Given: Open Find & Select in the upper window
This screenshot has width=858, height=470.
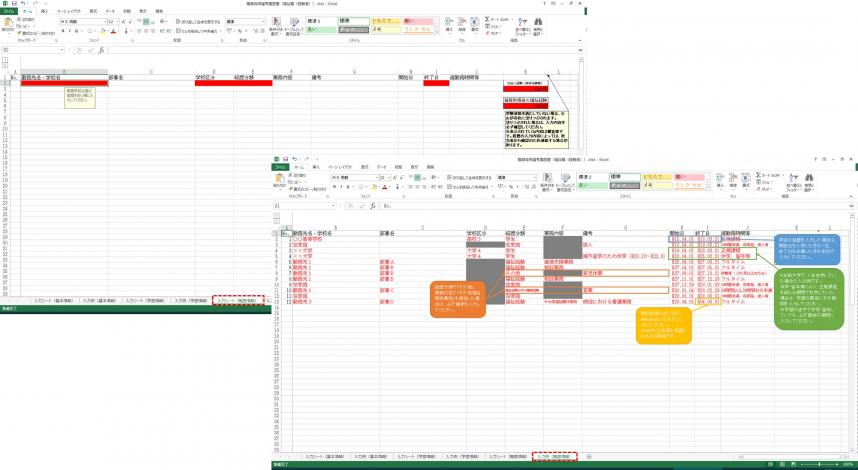Looking at the screenshot, I should pos(539,24).
